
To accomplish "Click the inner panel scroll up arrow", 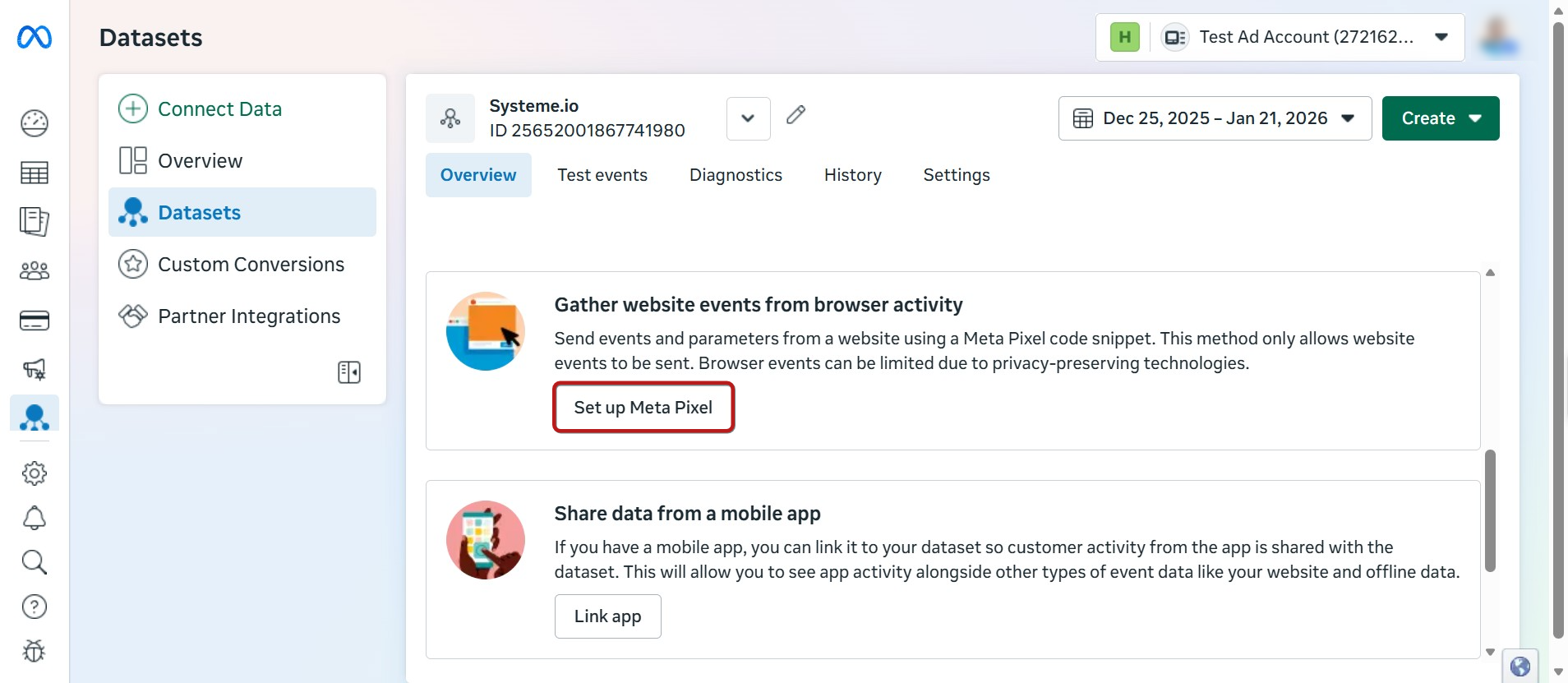I will (x=1490, y=273).
